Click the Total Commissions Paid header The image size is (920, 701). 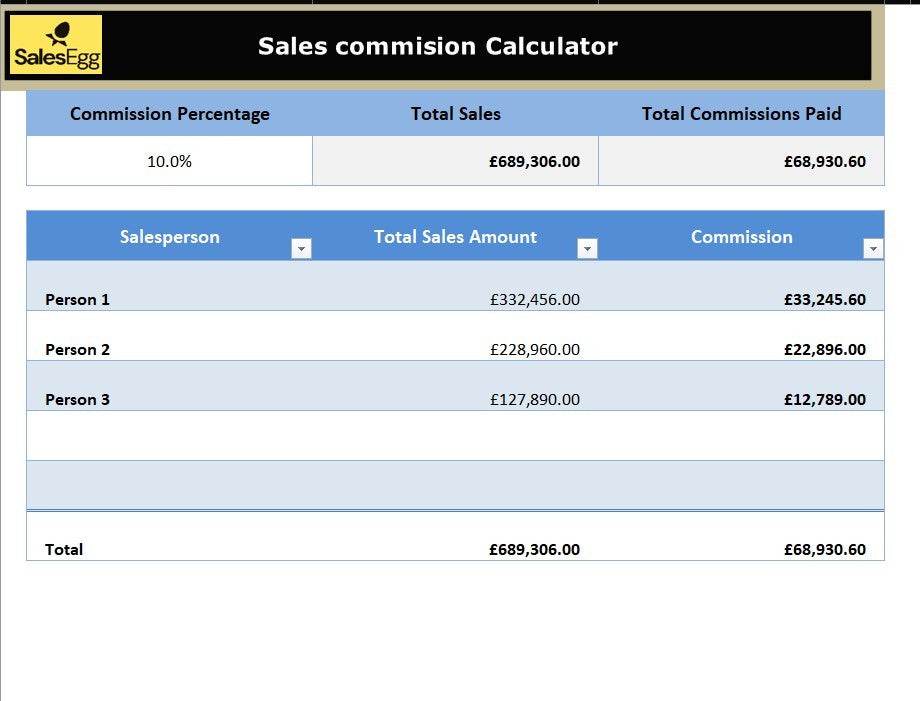click(741, 114)
